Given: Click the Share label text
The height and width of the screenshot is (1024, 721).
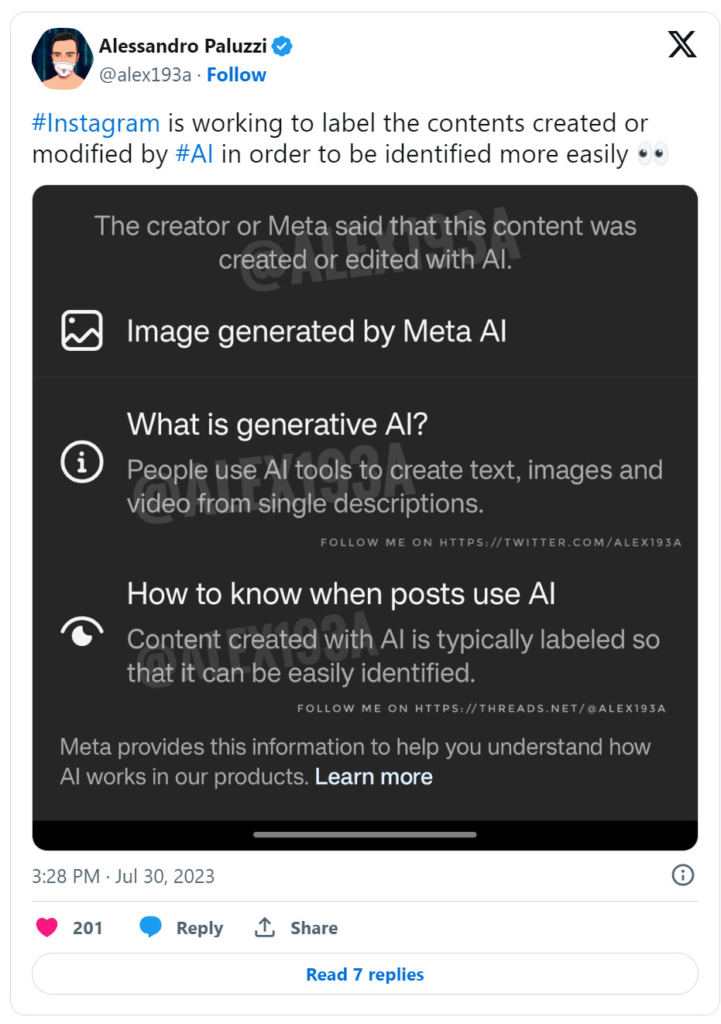Looking at the screenshot, I should pos(314,928).
